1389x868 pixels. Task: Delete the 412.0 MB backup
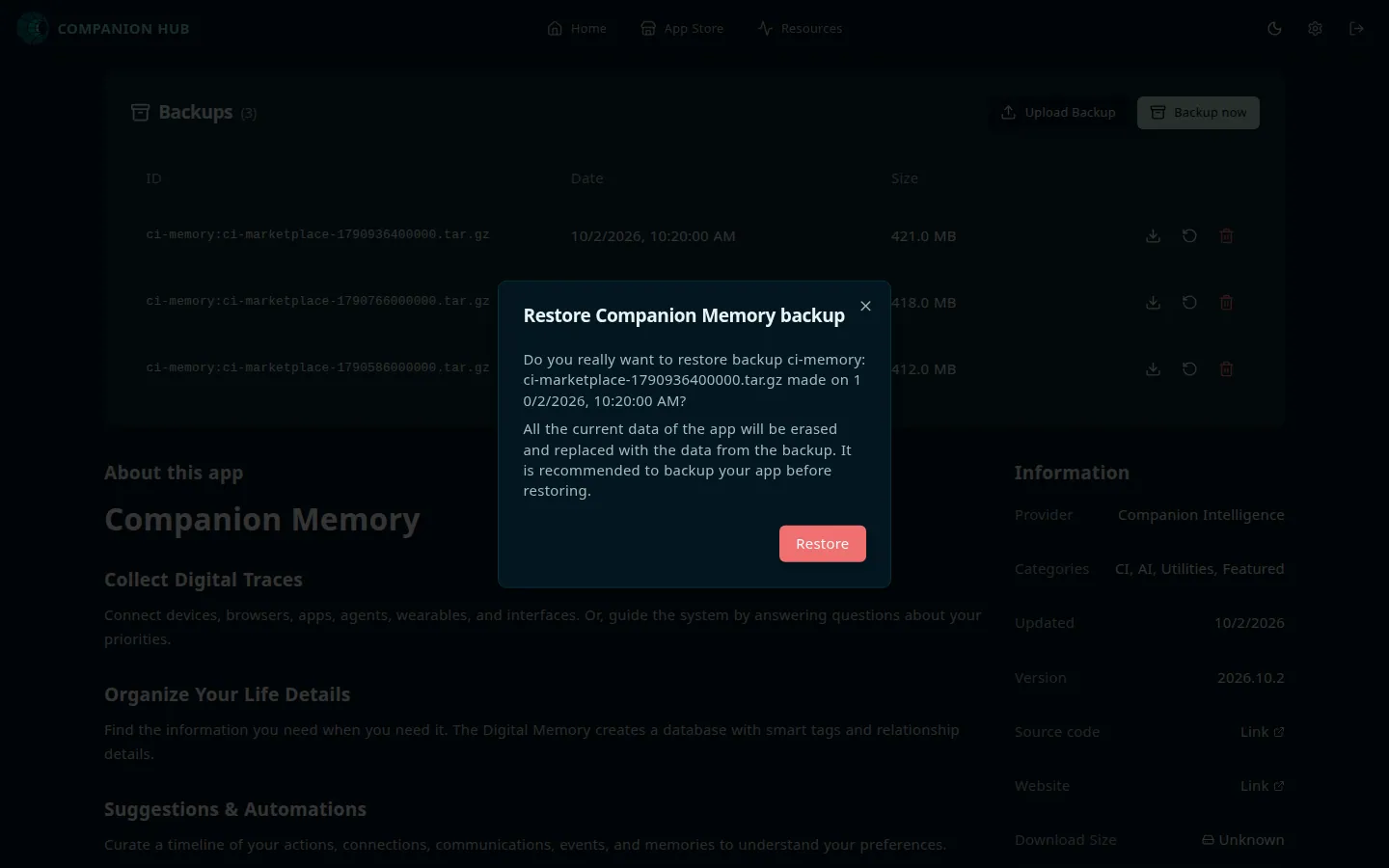pyautogui.click(x=1226, y=369)
